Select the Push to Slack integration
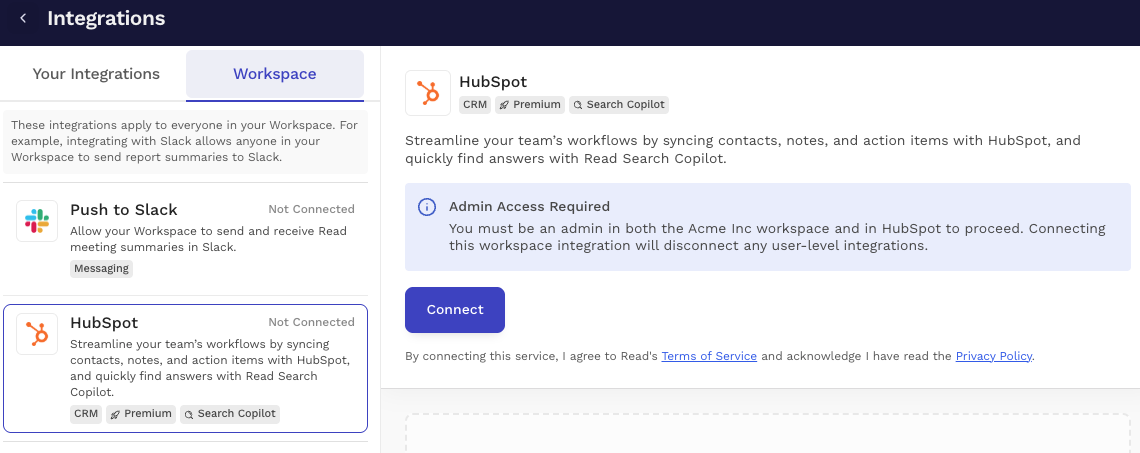This screenshot has height=453, width=1140. (x=185, y=238)
